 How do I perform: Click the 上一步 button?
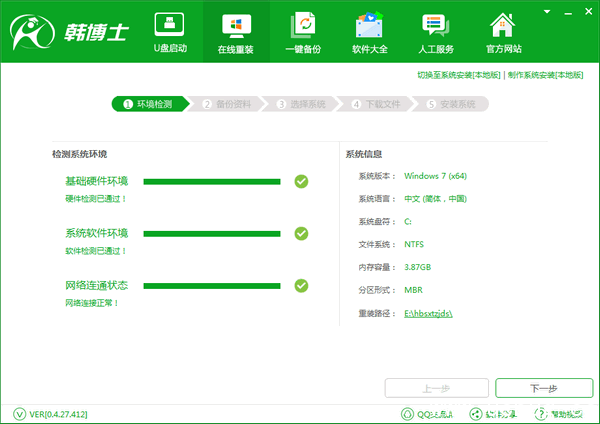point(437,388)
